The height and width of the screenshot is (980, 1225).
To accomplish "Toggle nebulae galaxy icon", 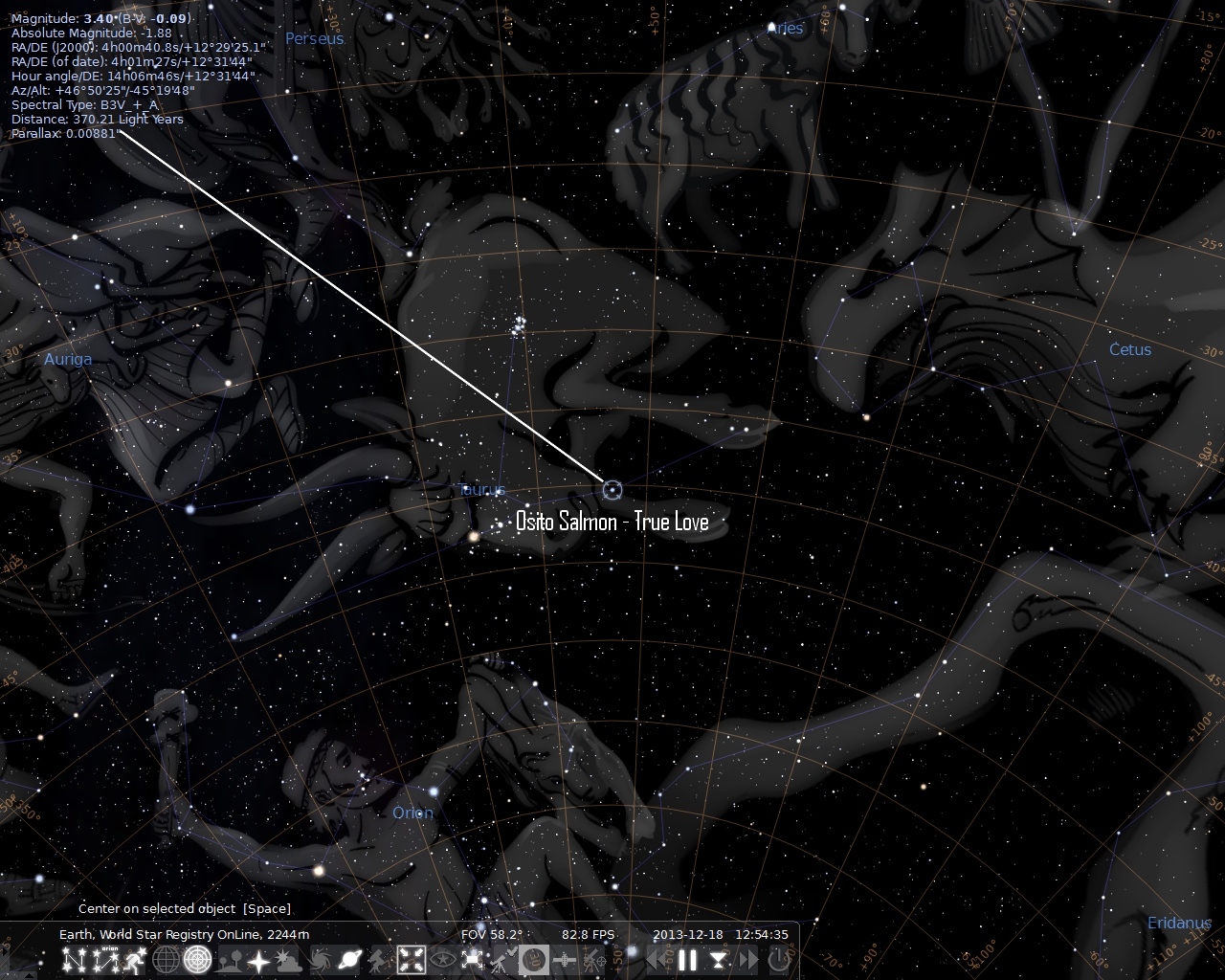I will click(319, 960).
